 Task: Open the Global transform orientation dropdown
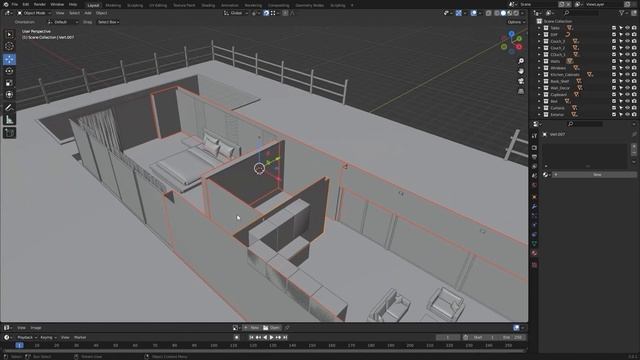click(x=236, y=13)
